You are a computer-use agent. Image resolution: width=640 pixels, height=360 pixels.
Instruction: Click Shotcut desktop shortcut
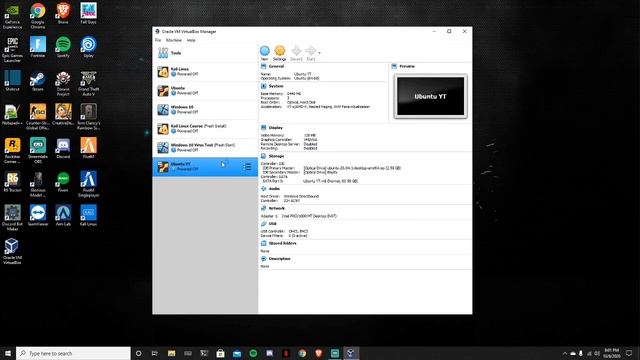coord(12,80)
